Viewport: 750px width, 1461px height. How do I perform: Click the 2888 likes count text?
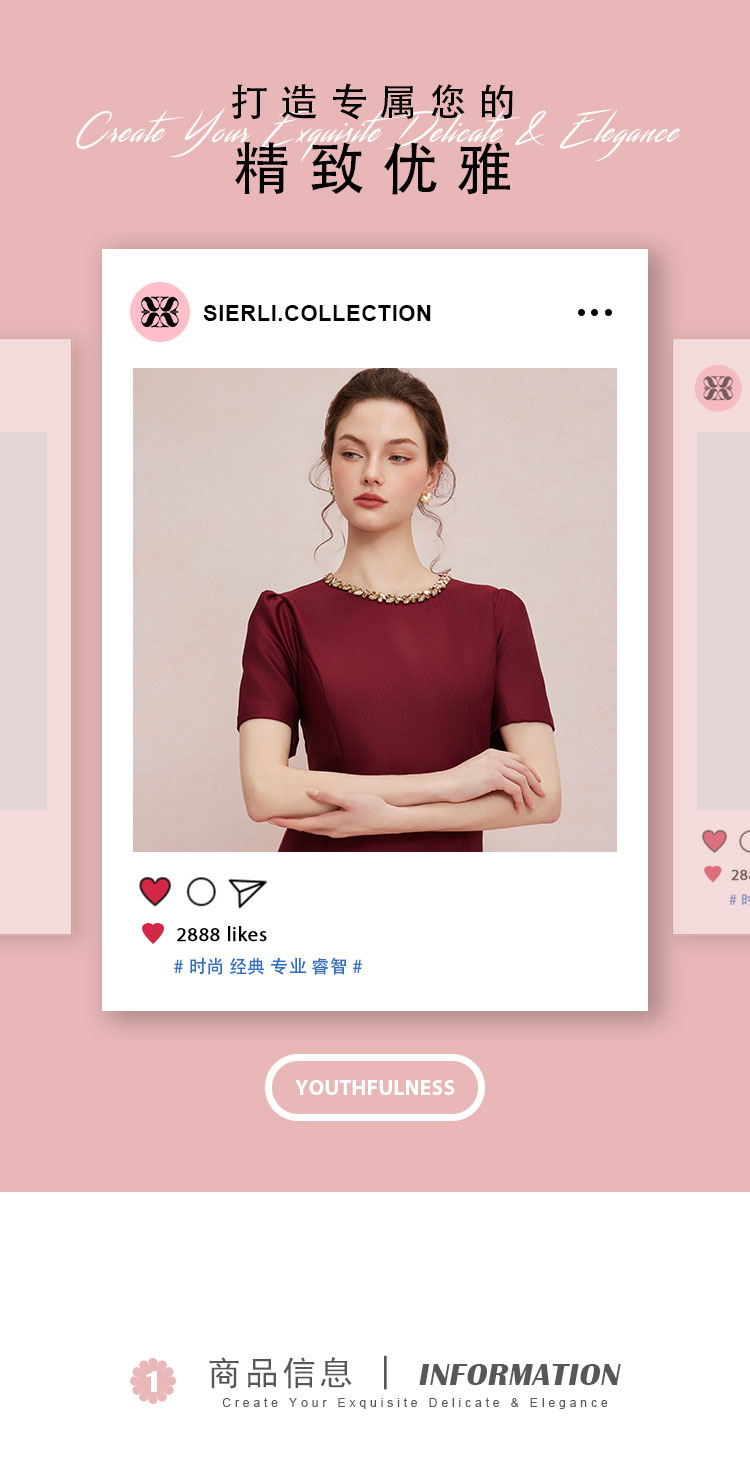(x=222, y=934)
